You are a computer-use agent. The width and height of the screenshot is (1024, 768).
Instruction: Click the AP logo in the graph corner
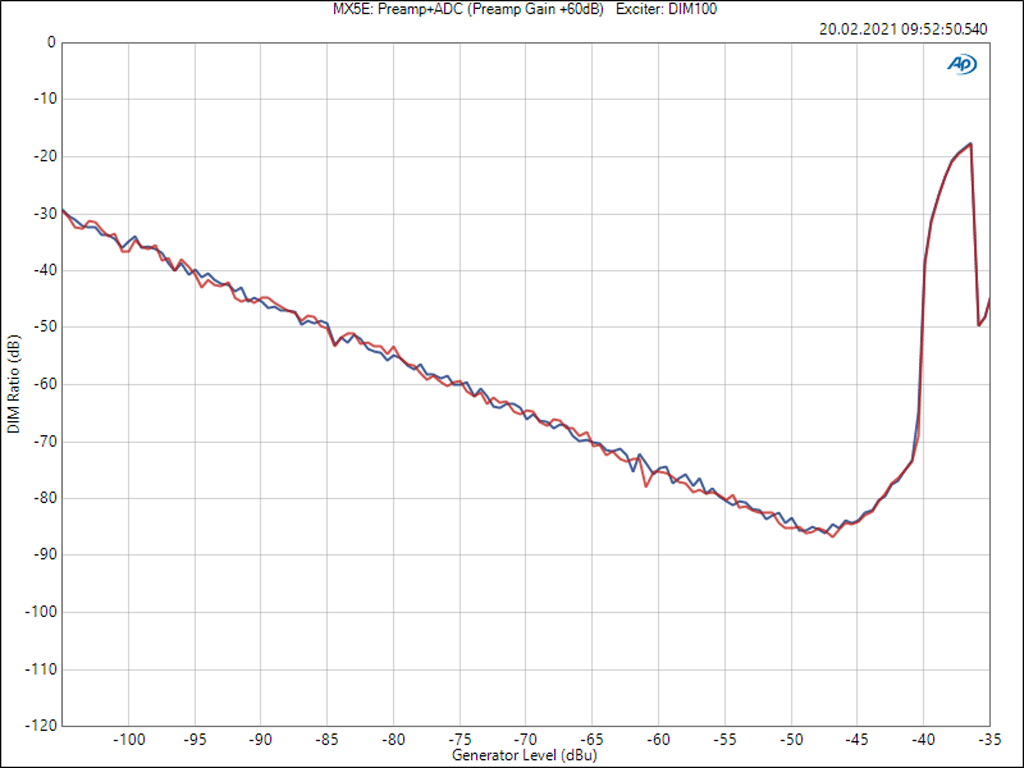(x=961, y=63)
